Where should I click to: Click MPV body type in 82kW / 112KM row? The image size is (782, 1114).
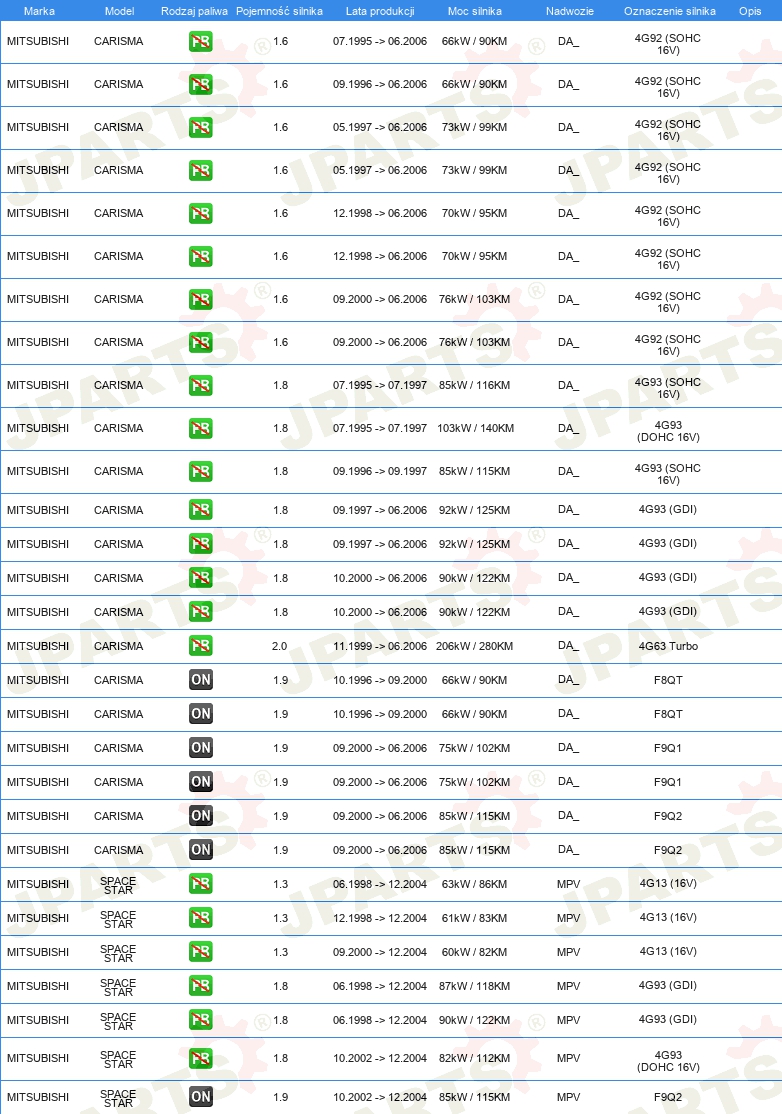click(568, 1059)
